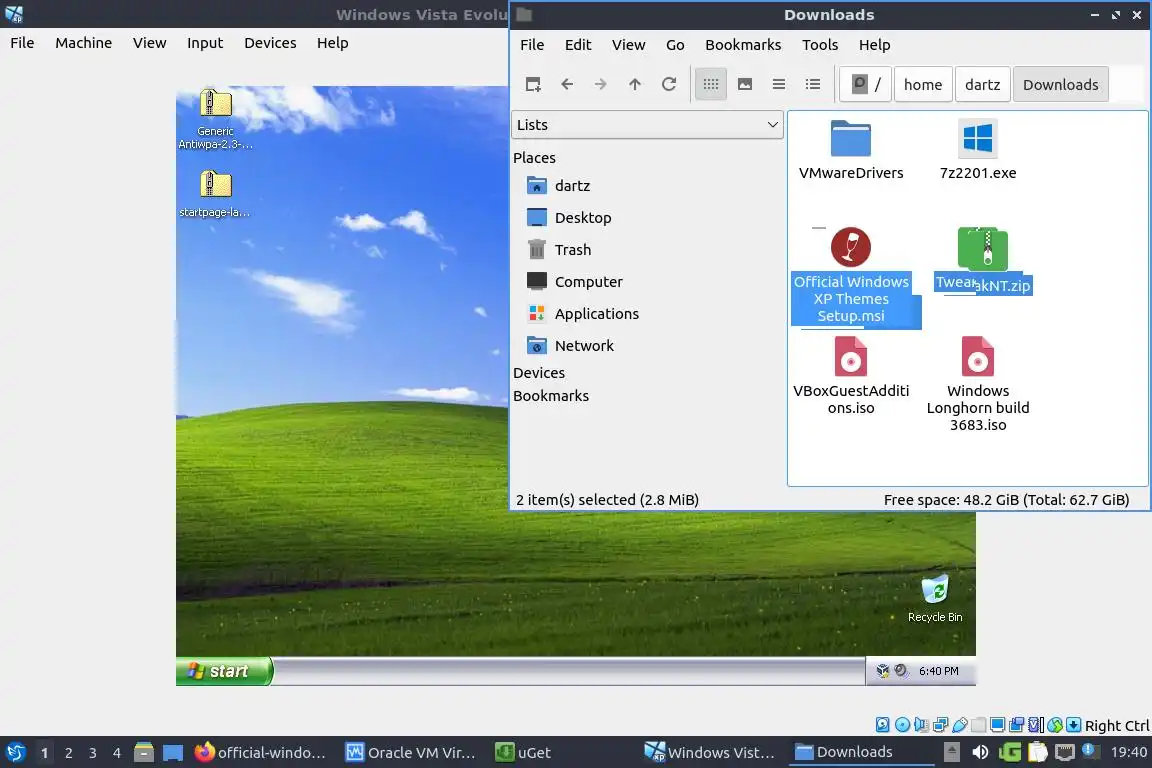
Task: Open Desktop in the Places sidebar
Action: point(569,218)
